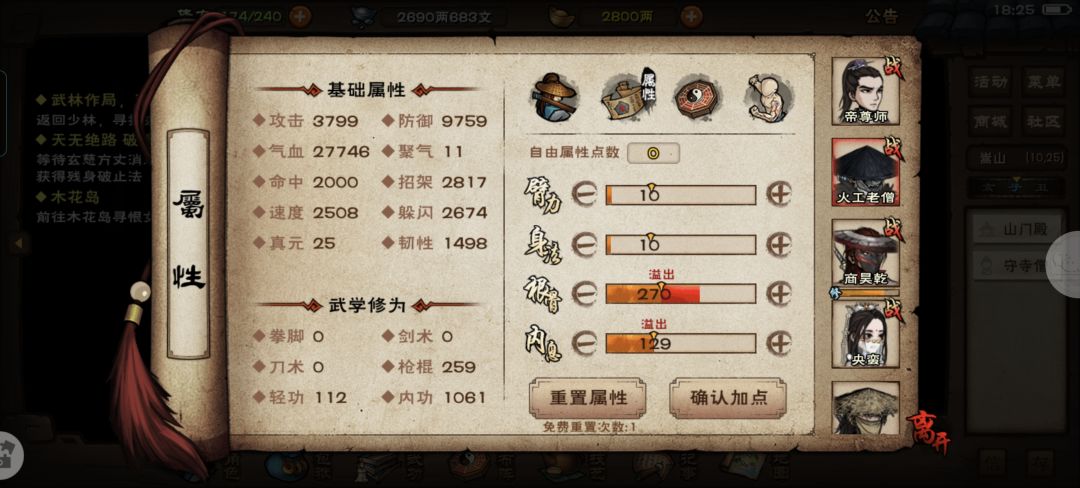
Task: Select 火工老僧 character portrait
Action: click(865, 172)
